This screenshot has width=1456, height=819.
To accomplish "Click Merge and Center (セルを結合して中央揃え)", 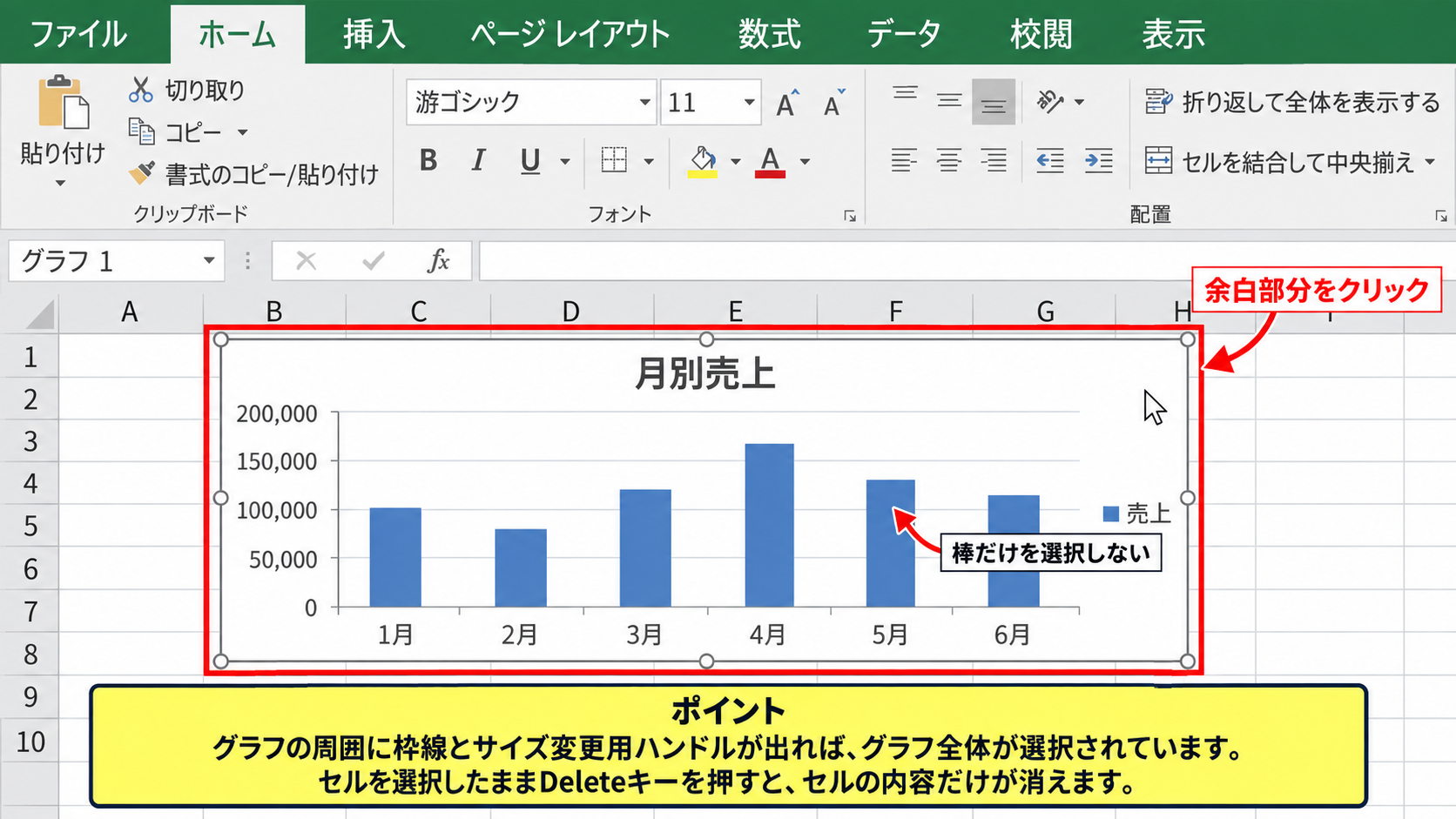I will coord(1279,161).
